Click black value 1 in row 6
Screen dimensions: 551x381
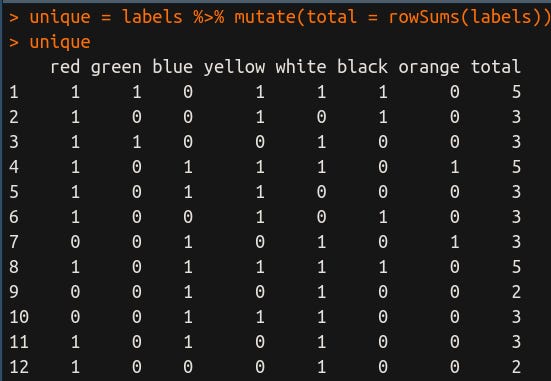tap(383, 217)
